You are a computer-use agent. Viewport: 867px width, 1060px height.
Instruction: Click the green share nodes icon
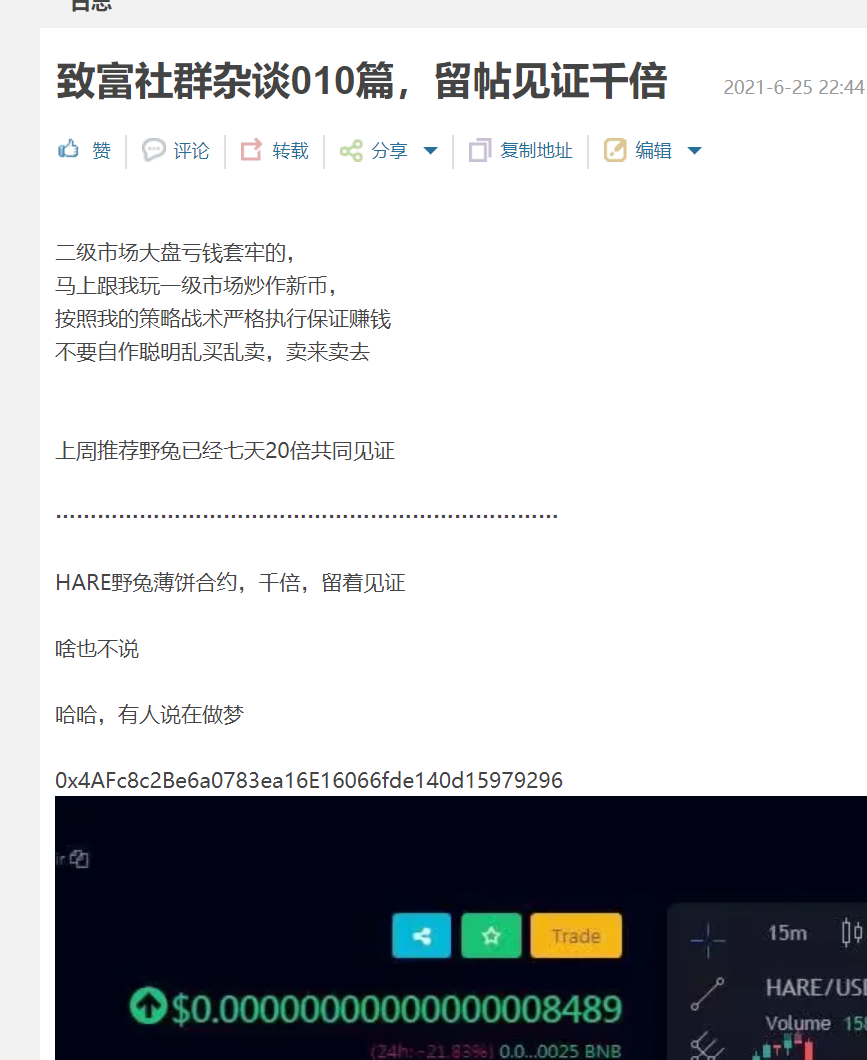pos(351,150)
